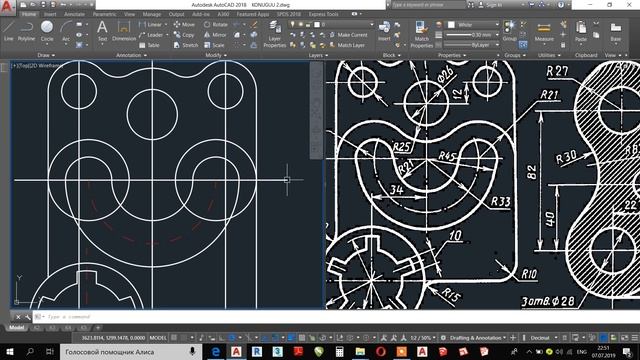
Task: Expand the Block panel
Action: [x=391, y=55]
